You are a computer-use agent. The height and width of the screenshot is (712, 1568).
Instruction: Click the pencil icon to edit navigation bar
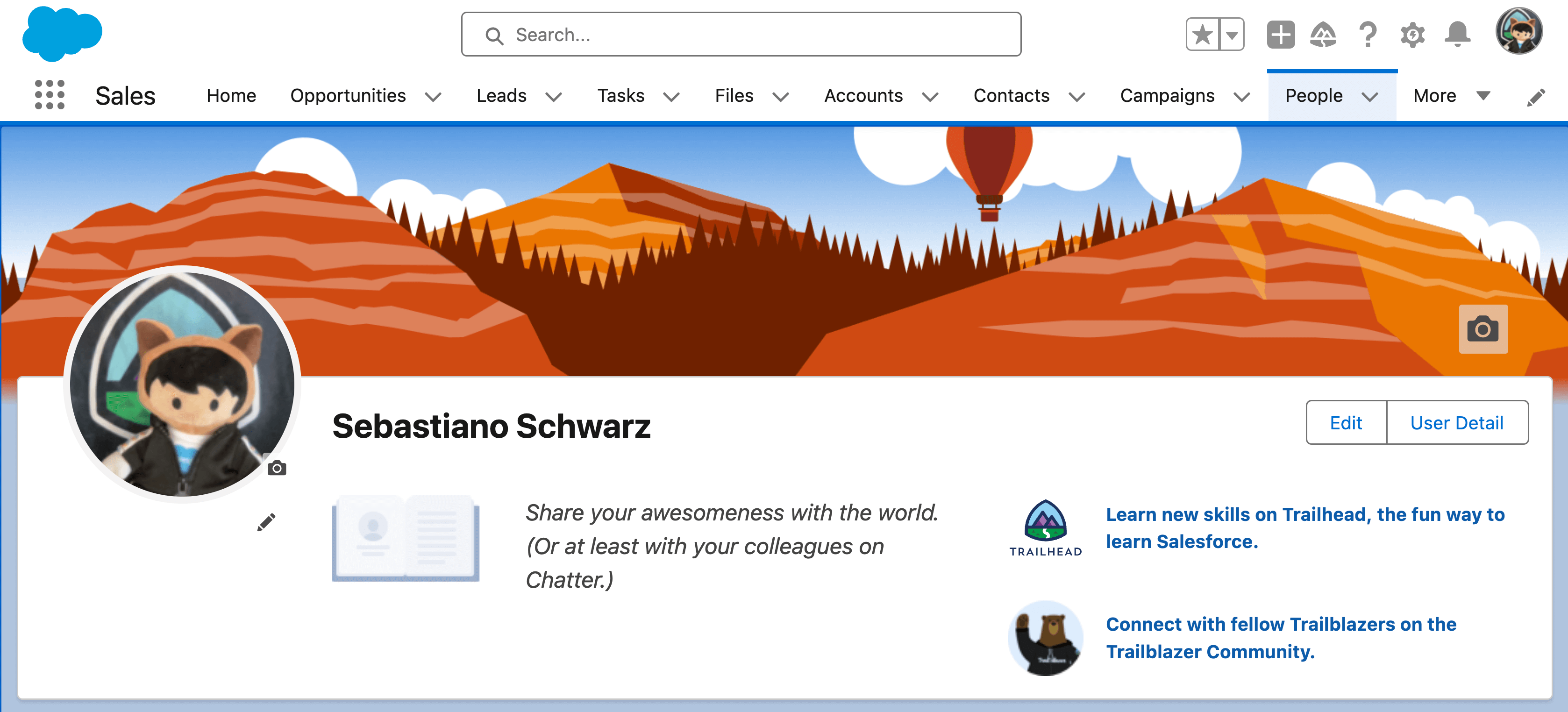[x=1536, y=97]
